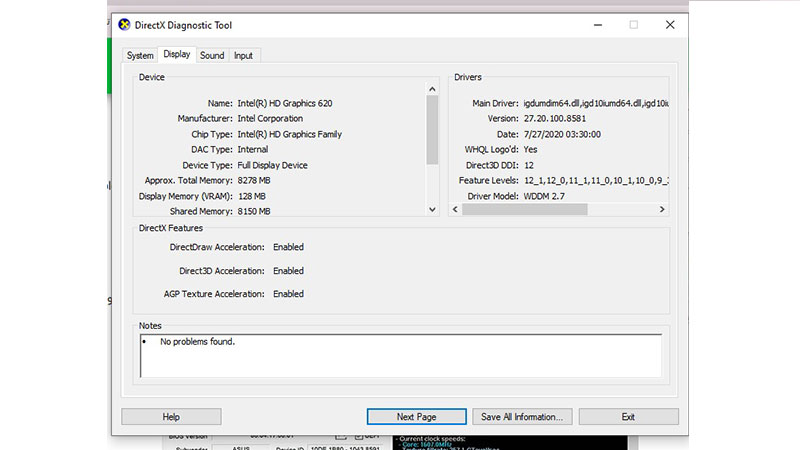The width and height of the screenshot is (800, 450).
Task: Click Feature Levels value '12_1,12_0...'
Action: click(x=595, y=181)
